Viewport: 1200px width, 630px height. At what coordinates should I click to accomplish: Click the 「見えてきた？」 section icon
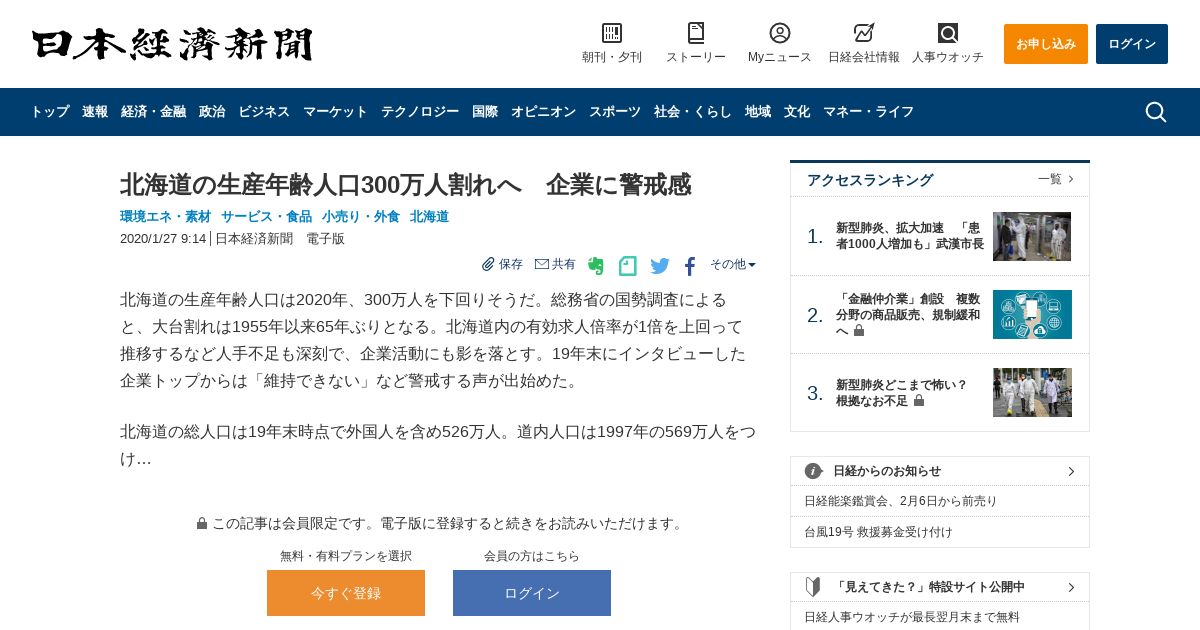(x=813, y=587)
